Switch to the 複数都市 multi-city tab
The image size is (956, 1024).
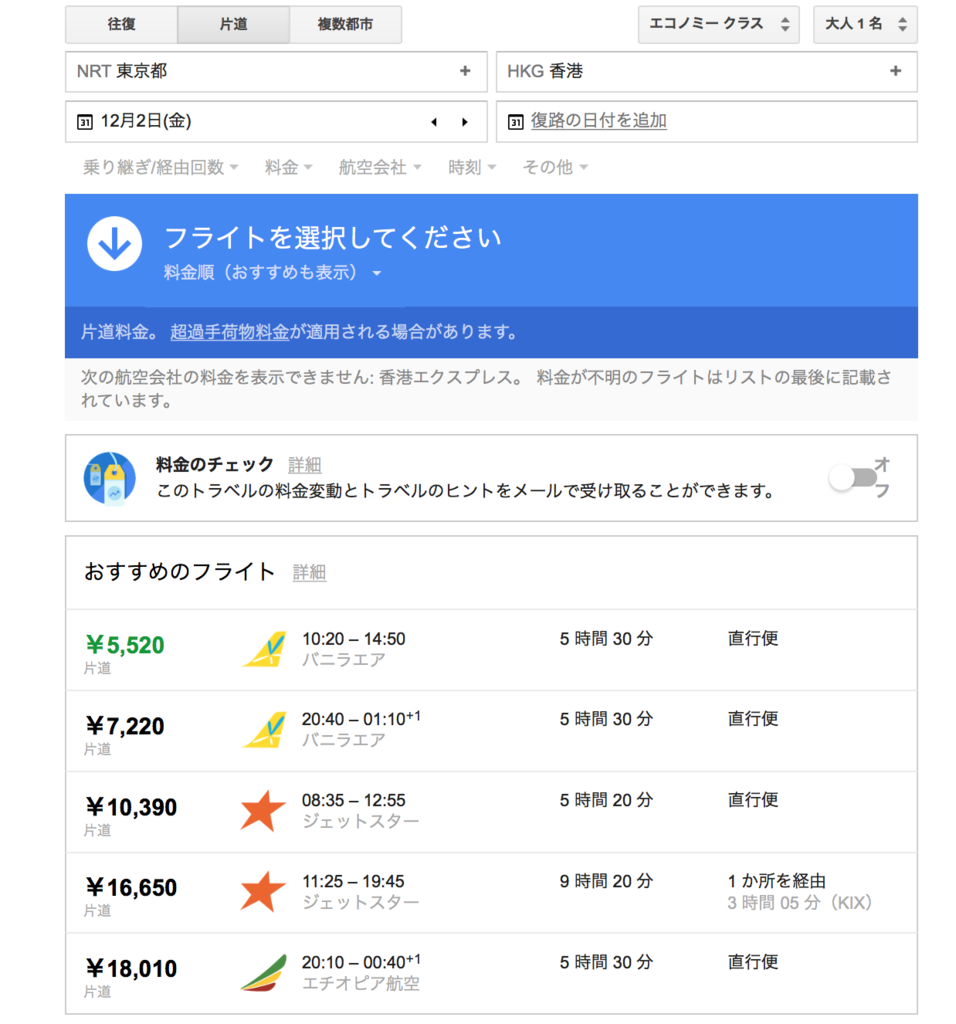coord(345,24)
